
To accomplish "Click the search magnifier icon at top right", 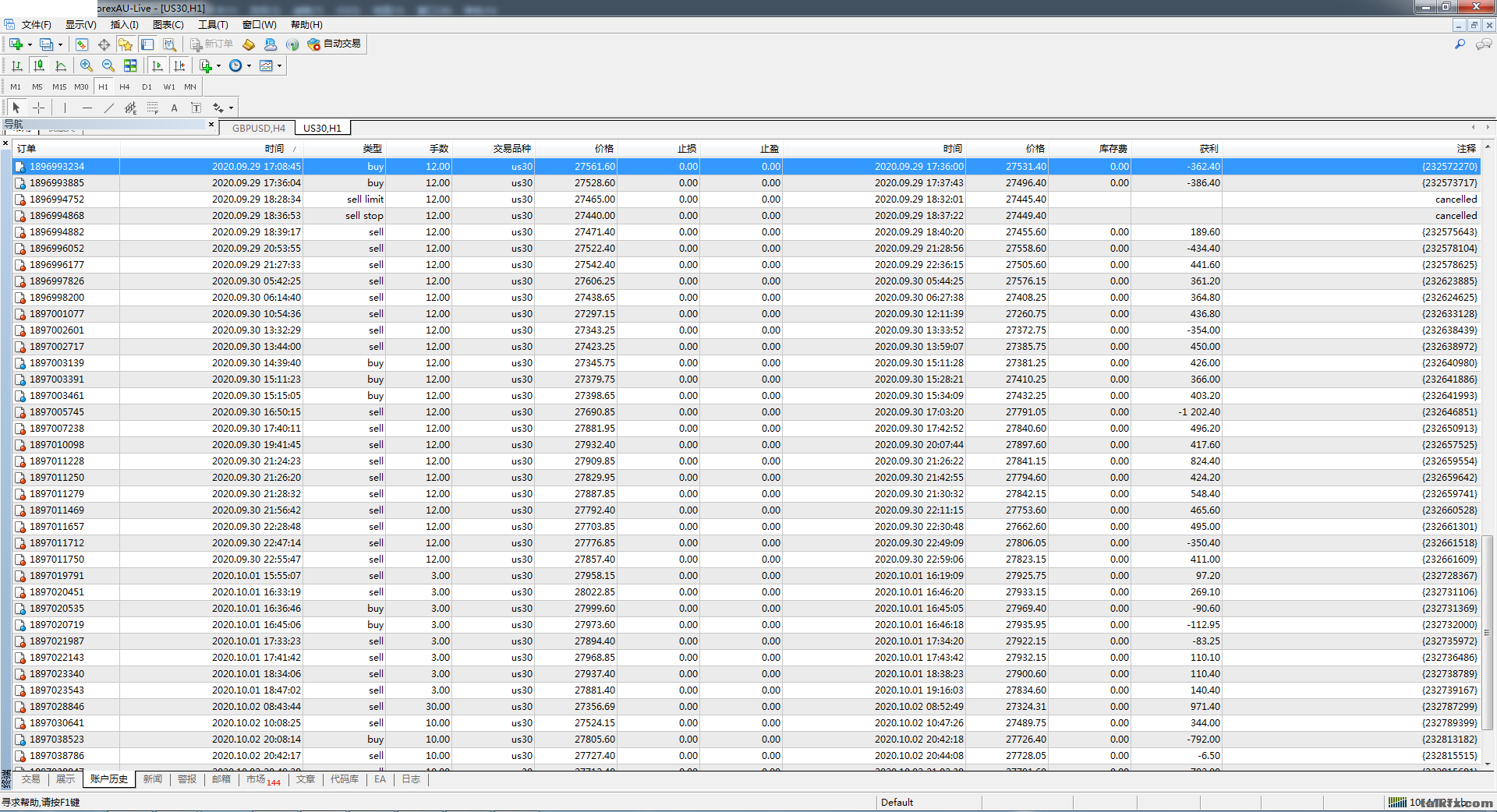I will (1460, 44).
